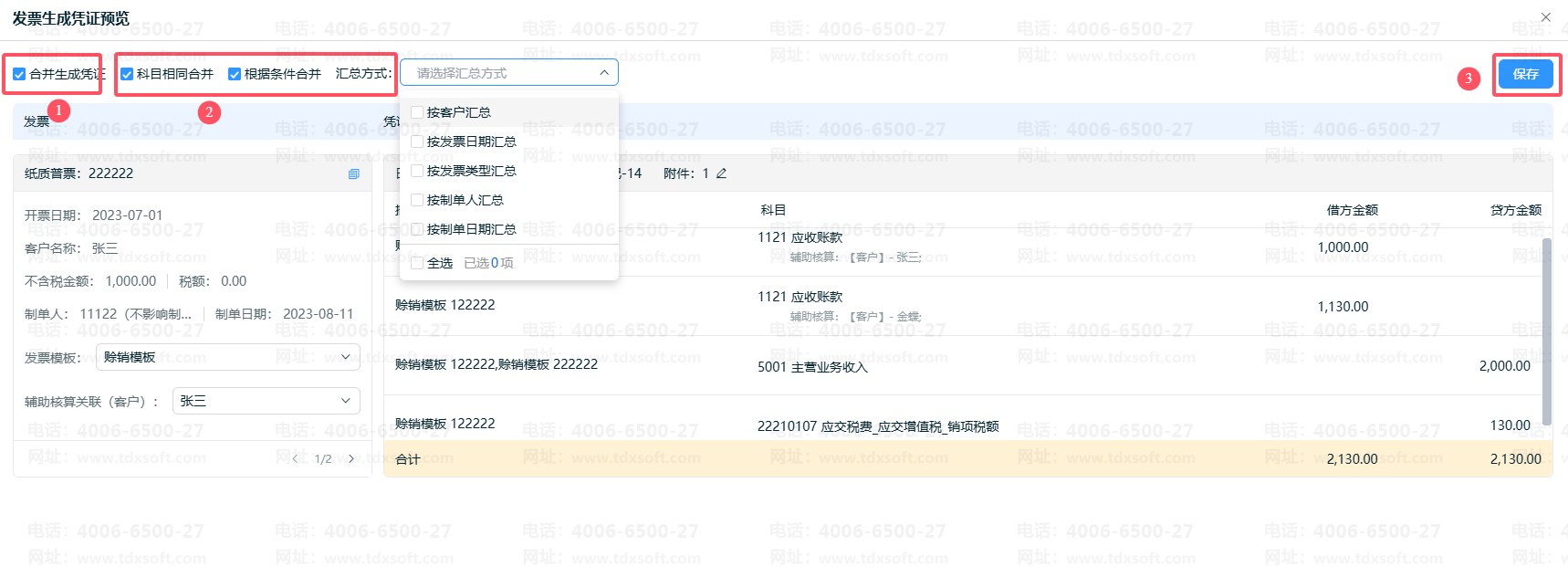The width and height of the screenshot is (1568, 567).
Task: Uncheck the 科目相同合并 checkbox
Action: (x=127, y=74)
